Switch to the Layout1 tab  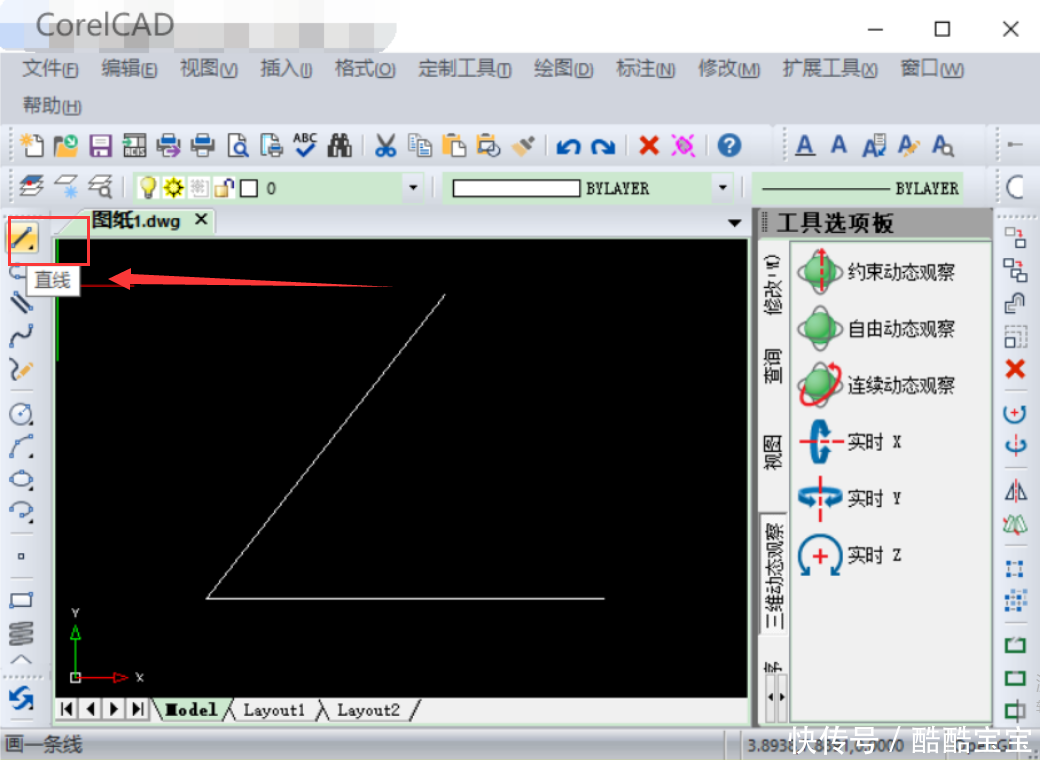coord(274,710)
